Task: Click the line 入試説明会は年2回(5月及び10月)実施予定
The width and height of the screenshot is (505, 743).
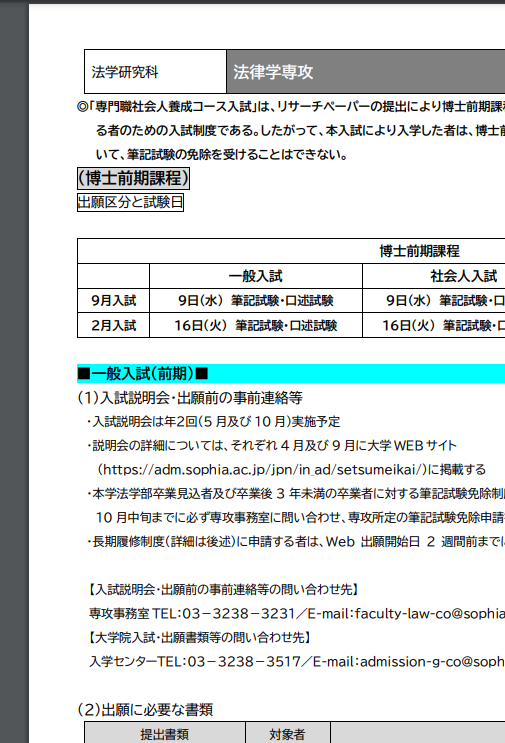Action: point(213,421)
